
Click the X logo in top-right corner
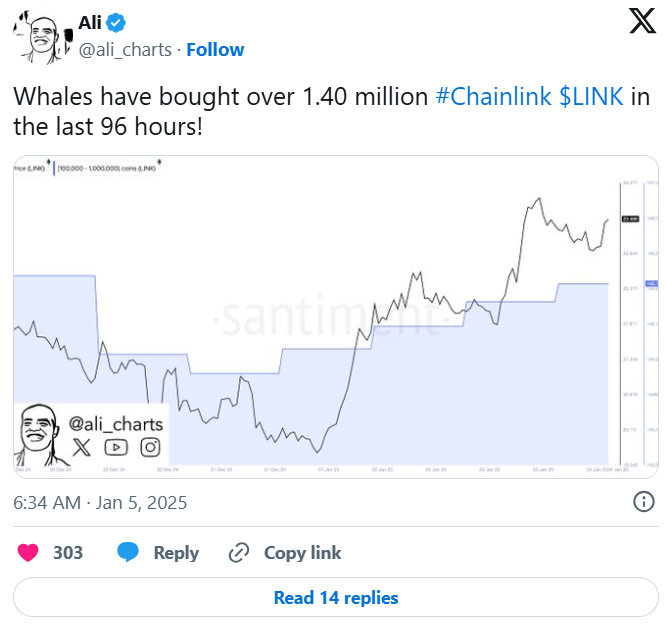tap(642, 22)
